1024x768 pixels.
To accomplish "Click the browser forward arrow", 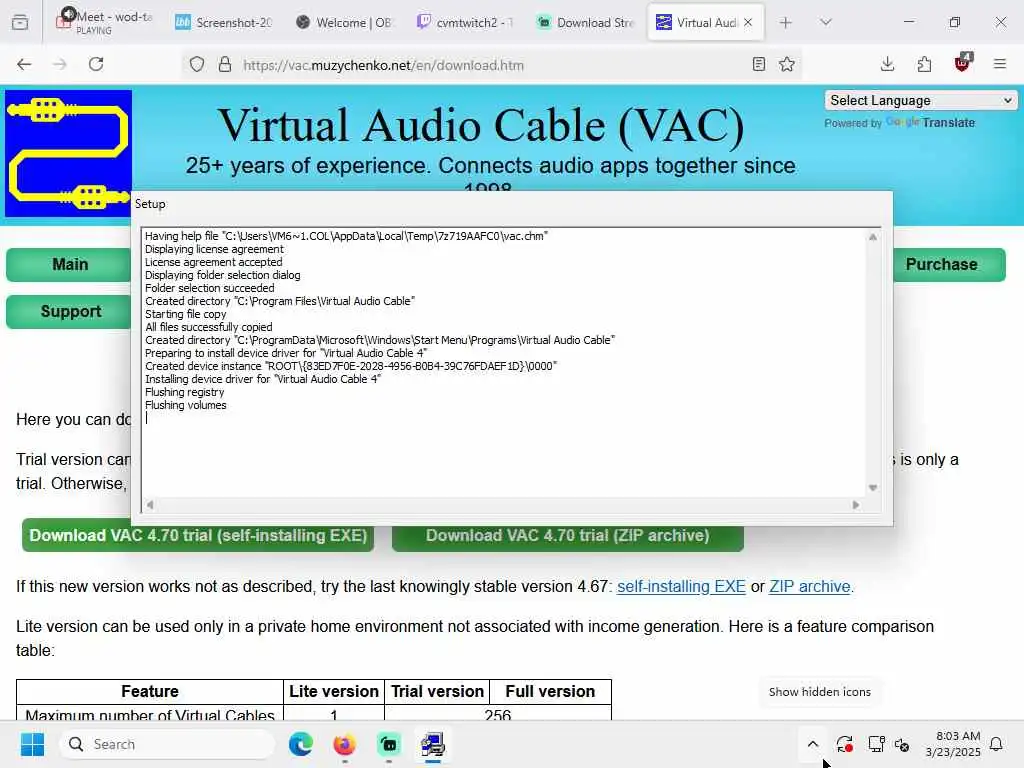I will (x=60, y=64).
